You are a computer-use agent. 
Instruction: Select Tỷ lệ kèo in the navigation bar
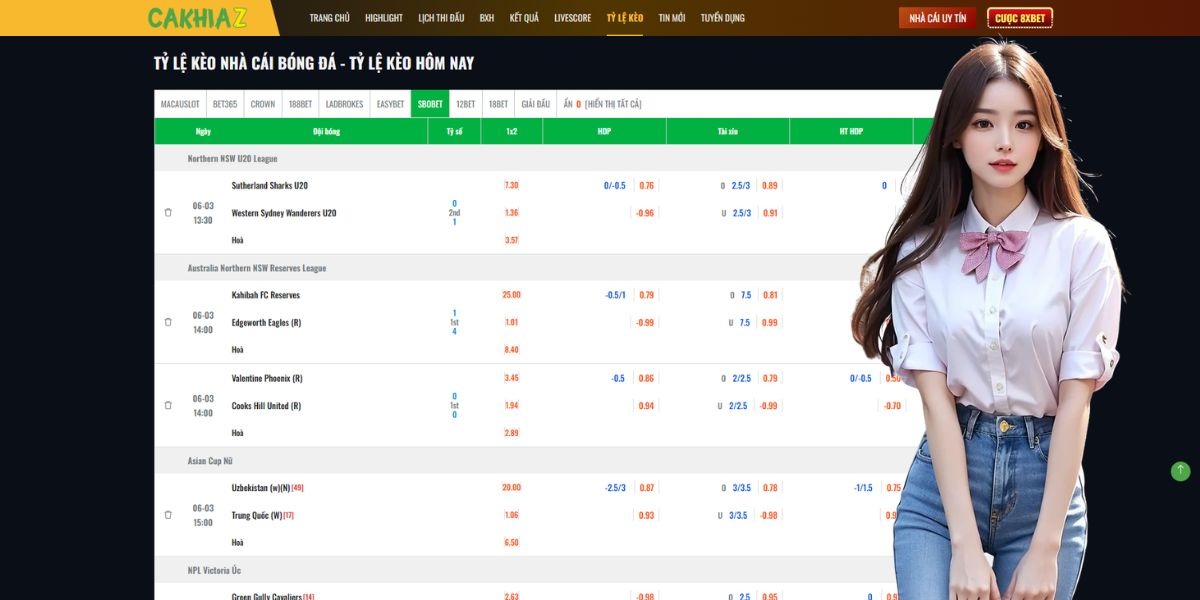[x=625, y=18]
